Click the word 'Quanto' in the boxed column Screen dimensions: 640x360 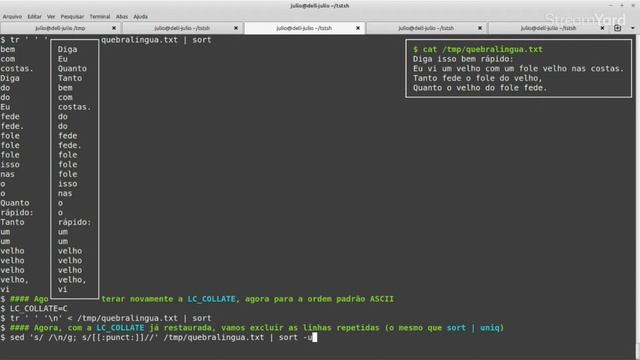click(x=72, y=69)
